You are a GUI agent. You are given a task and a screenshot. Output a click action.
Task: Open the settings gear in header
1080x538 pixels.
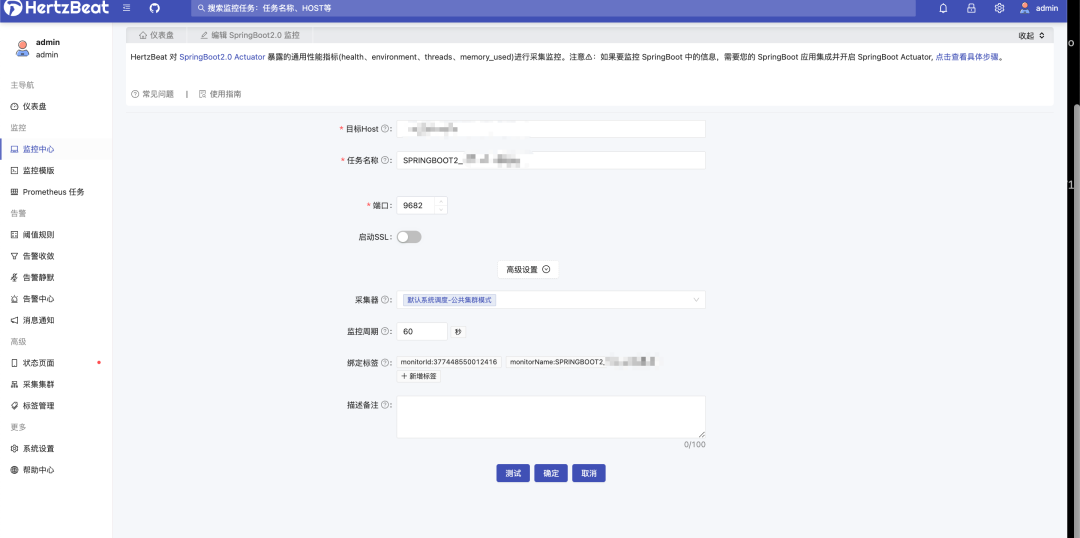(999, 8)
